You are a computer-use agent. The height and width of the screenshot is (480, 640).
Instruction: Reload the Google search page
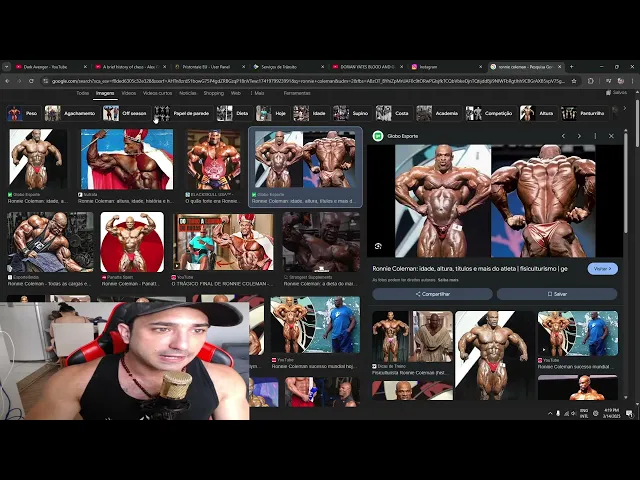coord(31,81)
